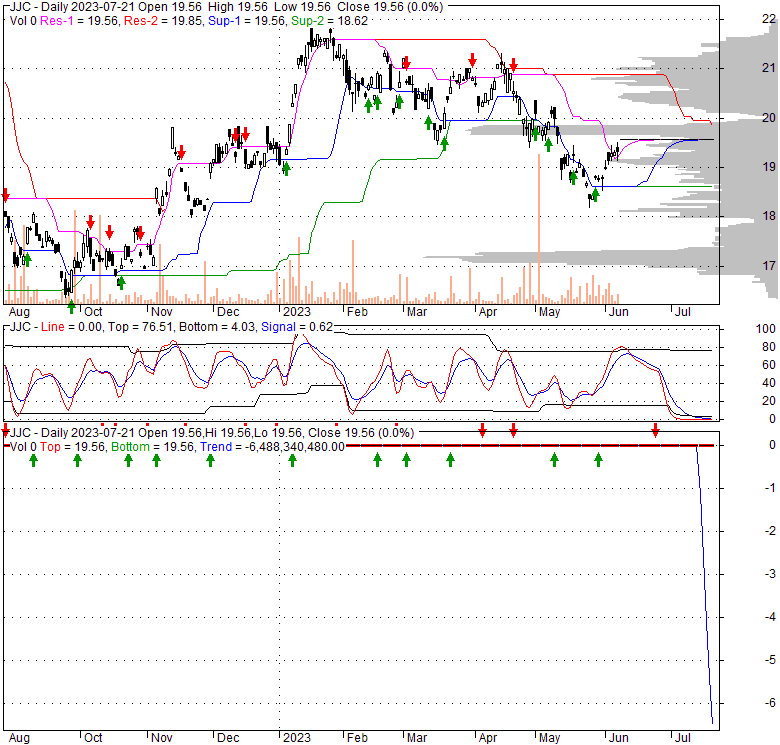Click Jun on the trend panel date axis
The image size is (780, 745).
coord(619,738)
